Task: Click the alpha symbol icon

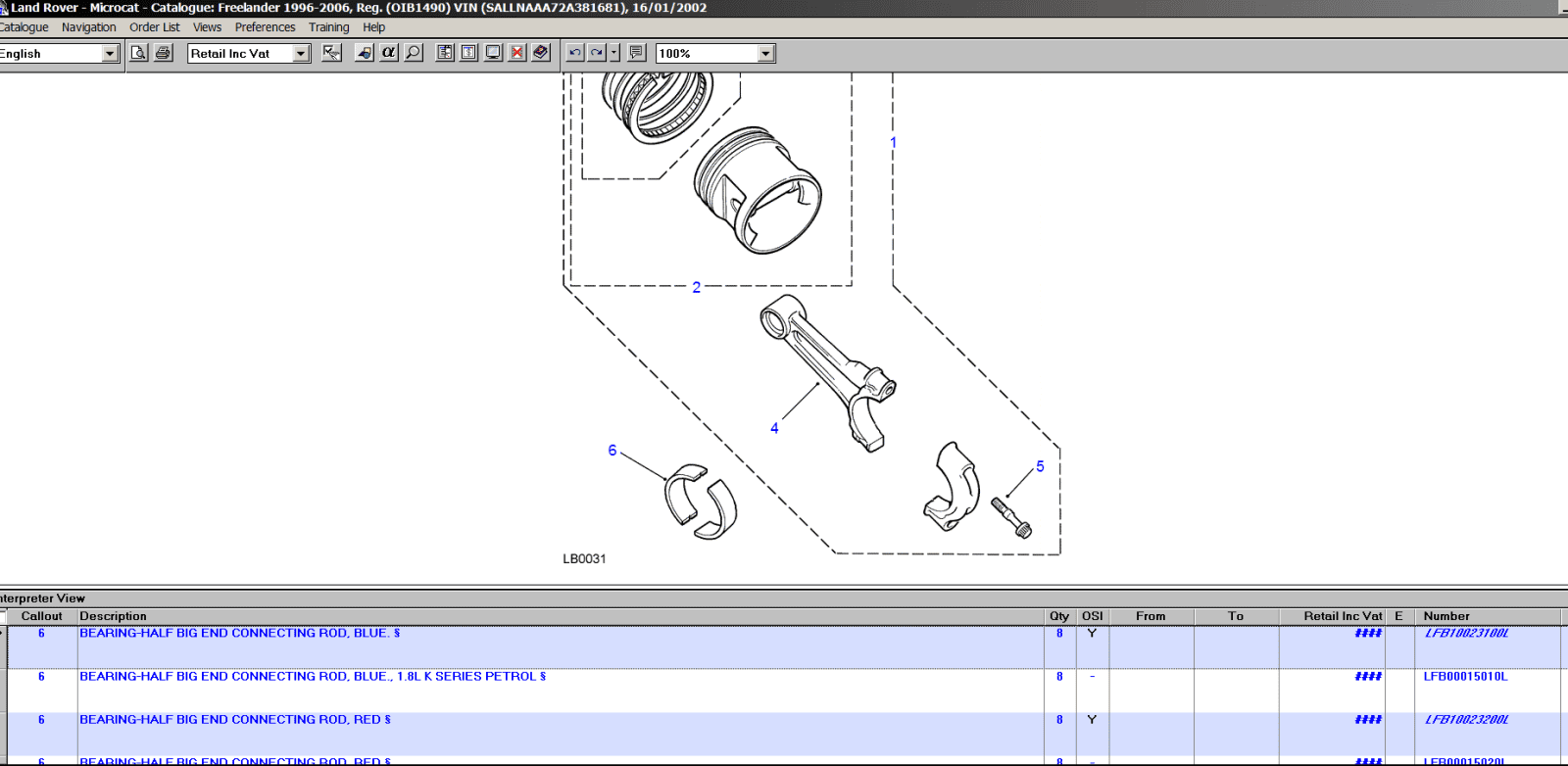Action: [389, 53]
